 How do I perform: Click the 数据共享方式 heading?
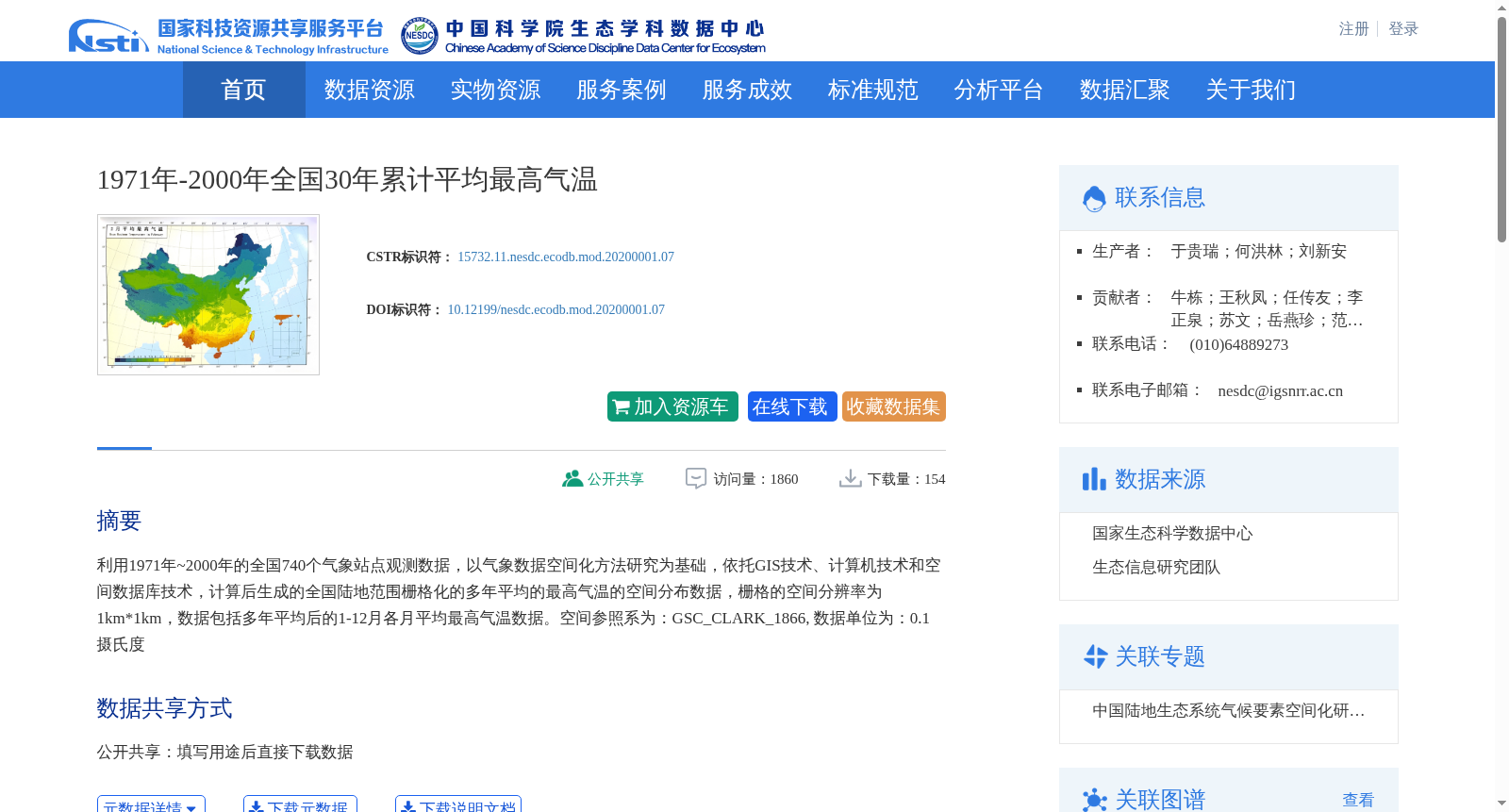164,708
